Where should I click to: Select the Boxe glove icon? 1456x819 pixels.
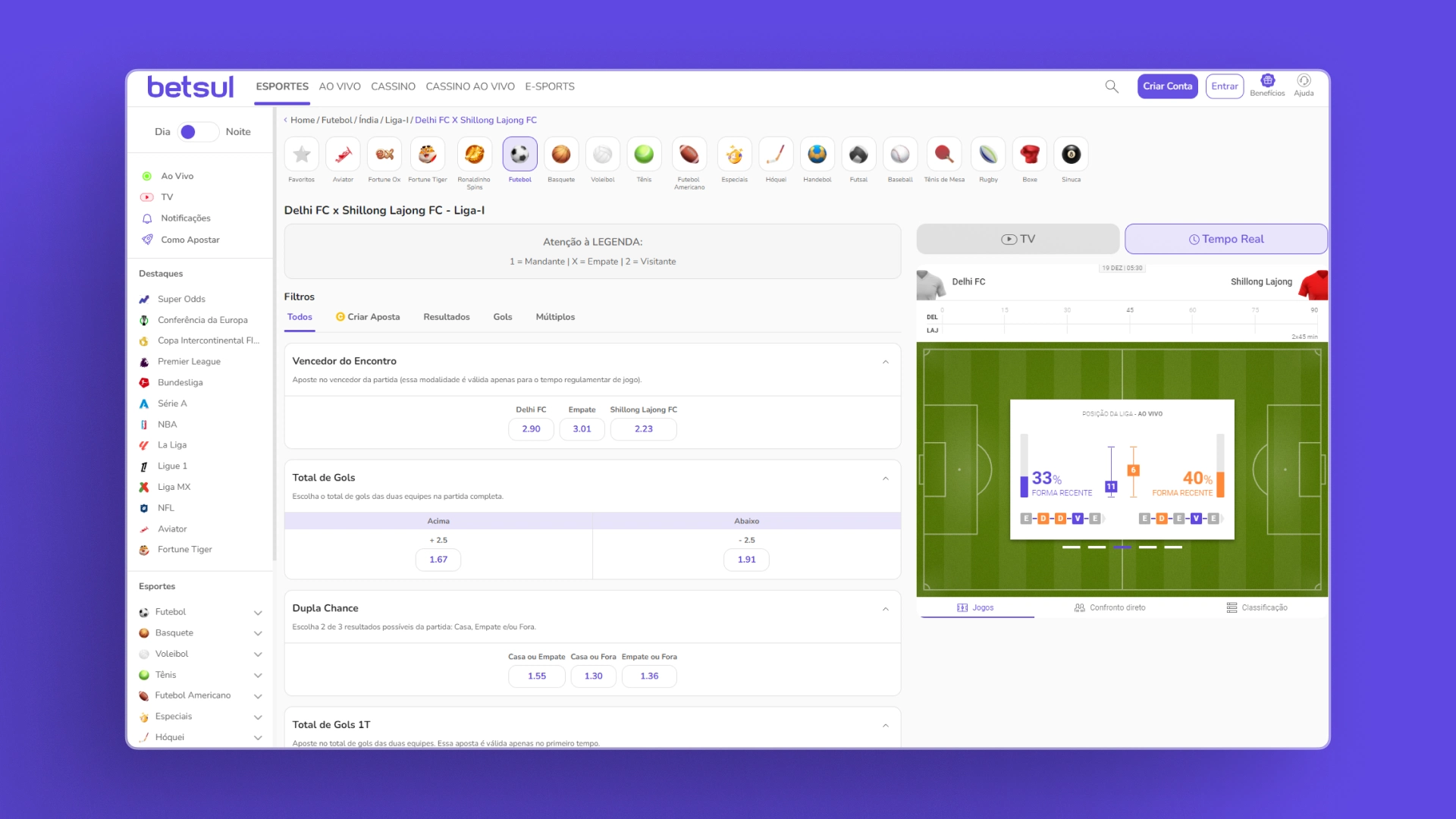pos(1030,155)
